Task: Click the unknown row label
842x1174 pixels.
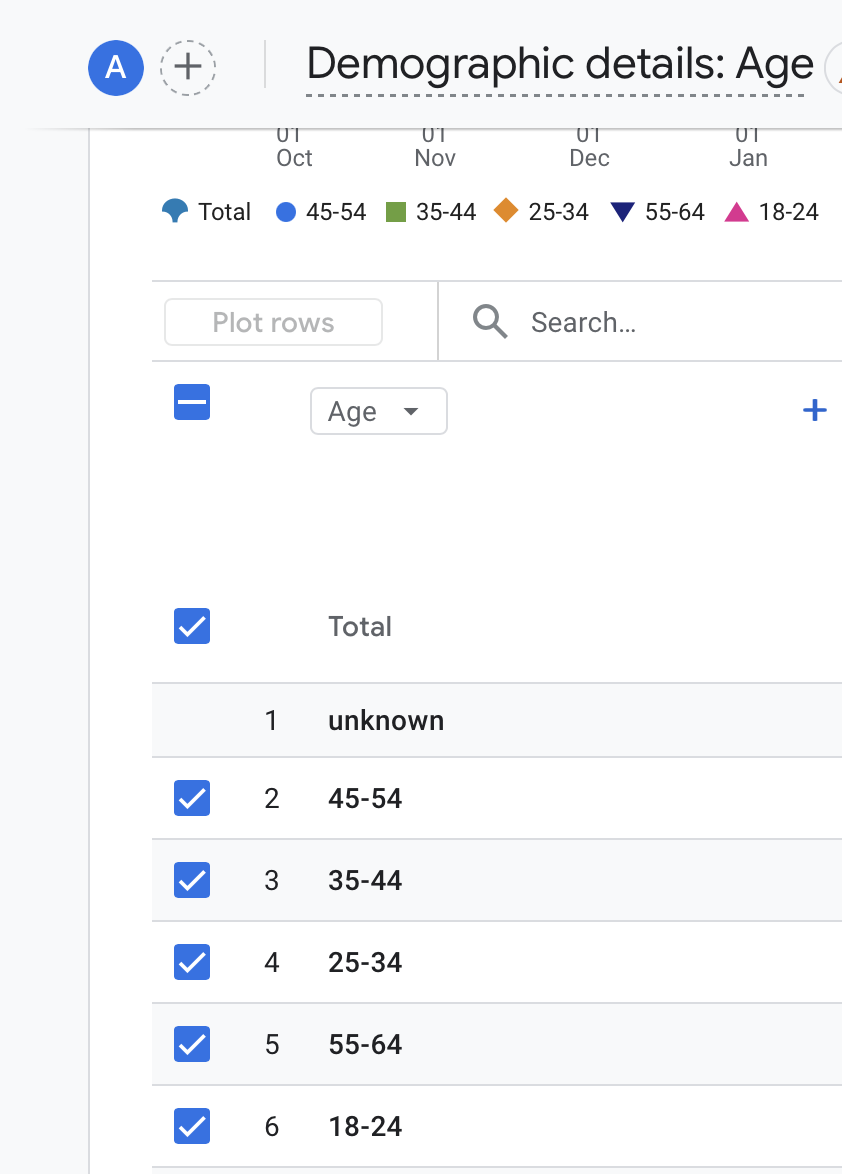Action: point(386,721)
